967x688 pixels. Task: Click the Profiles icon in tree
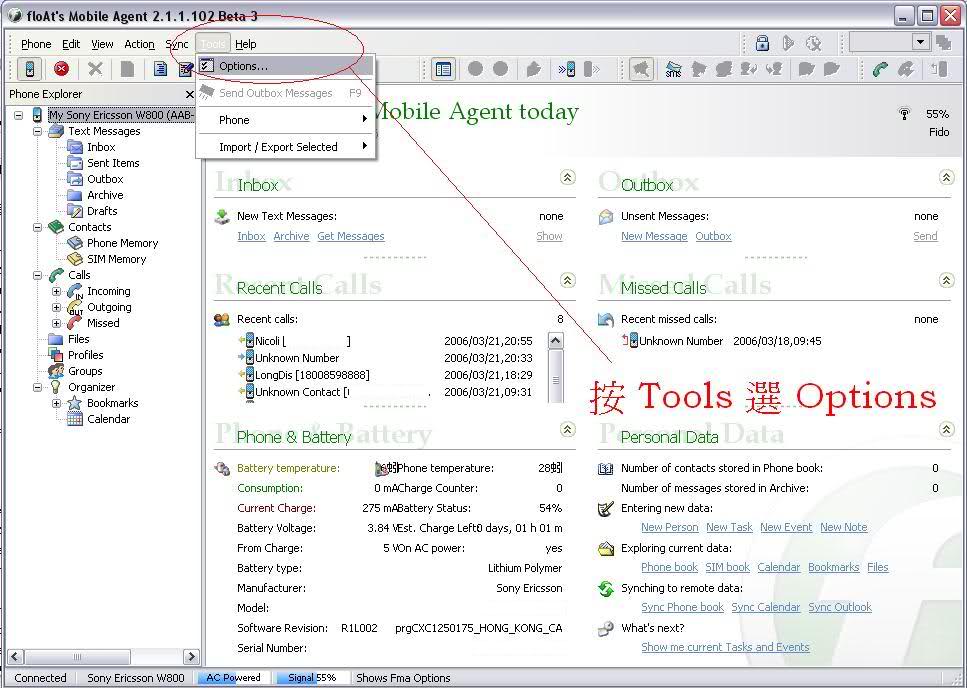pyautogui.click(x=56, y=355)
